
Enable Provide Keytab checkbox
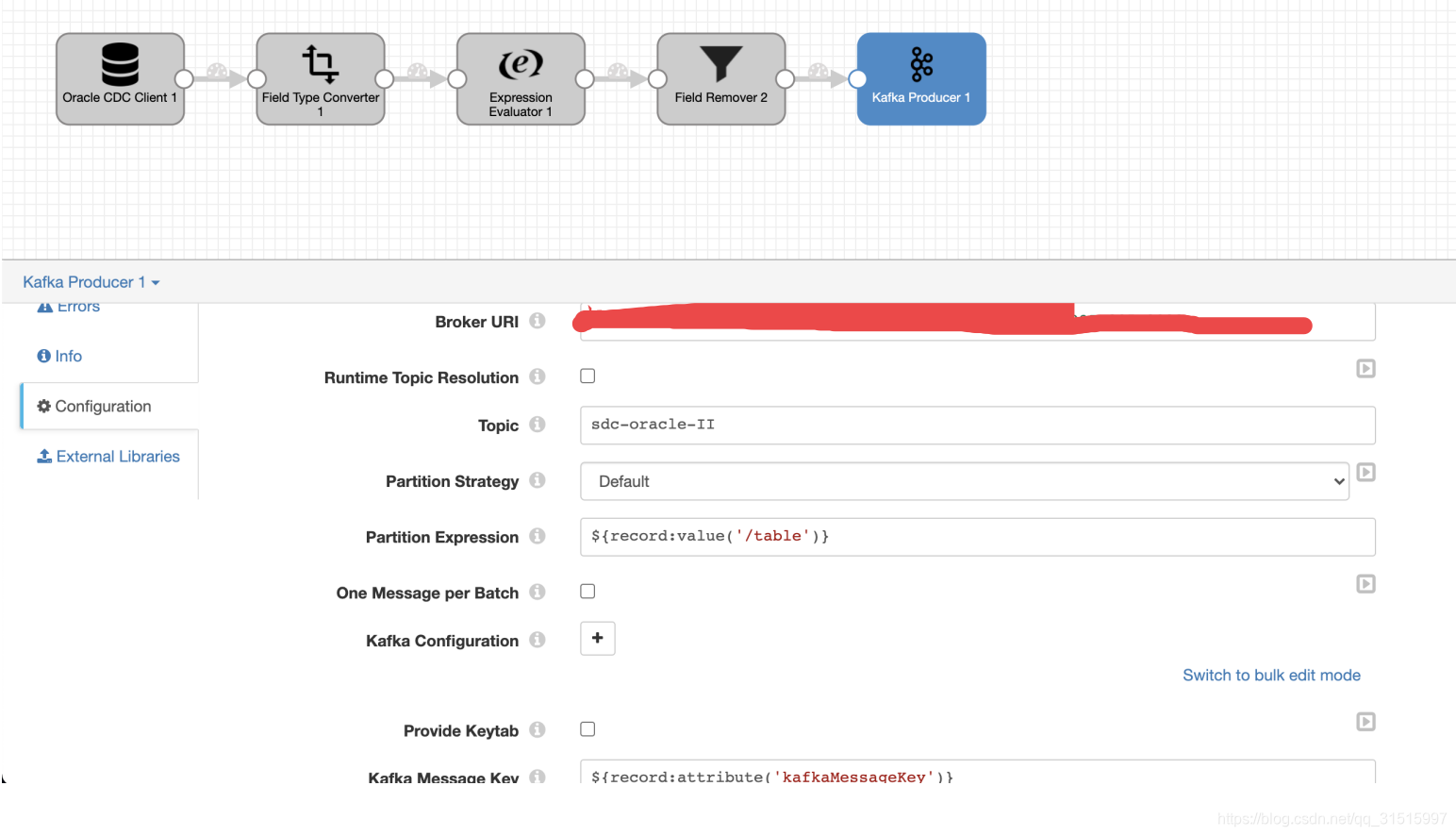587,729
